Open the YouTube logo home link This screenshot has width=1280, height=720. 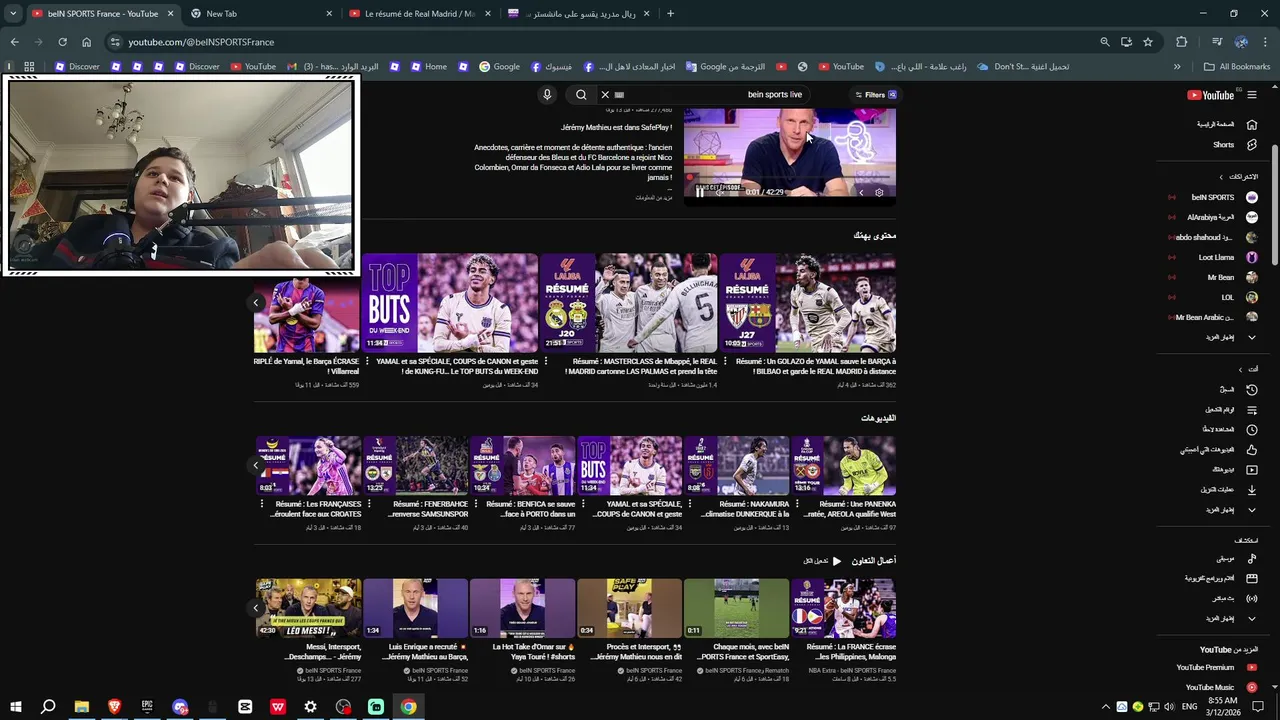[1210, 95]
